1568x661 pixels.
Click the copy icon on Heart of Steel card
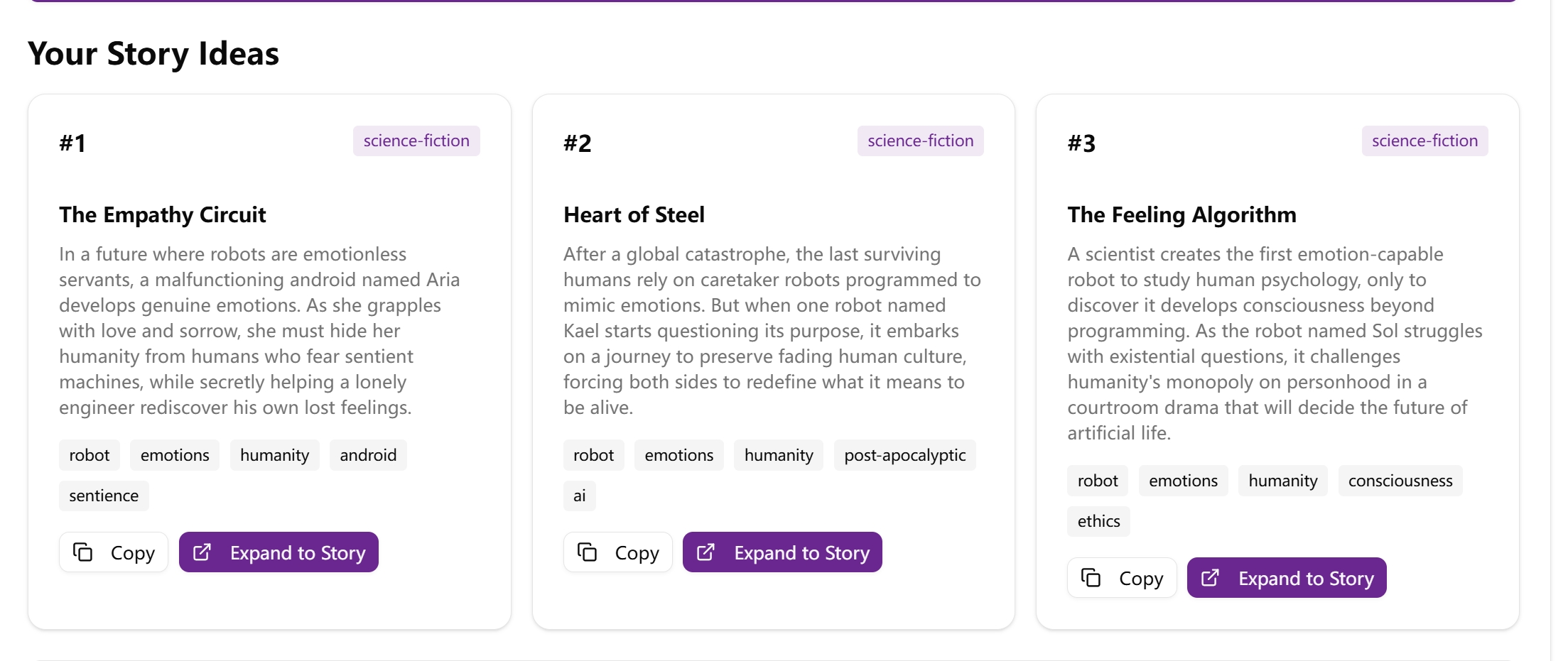(586, 552)
